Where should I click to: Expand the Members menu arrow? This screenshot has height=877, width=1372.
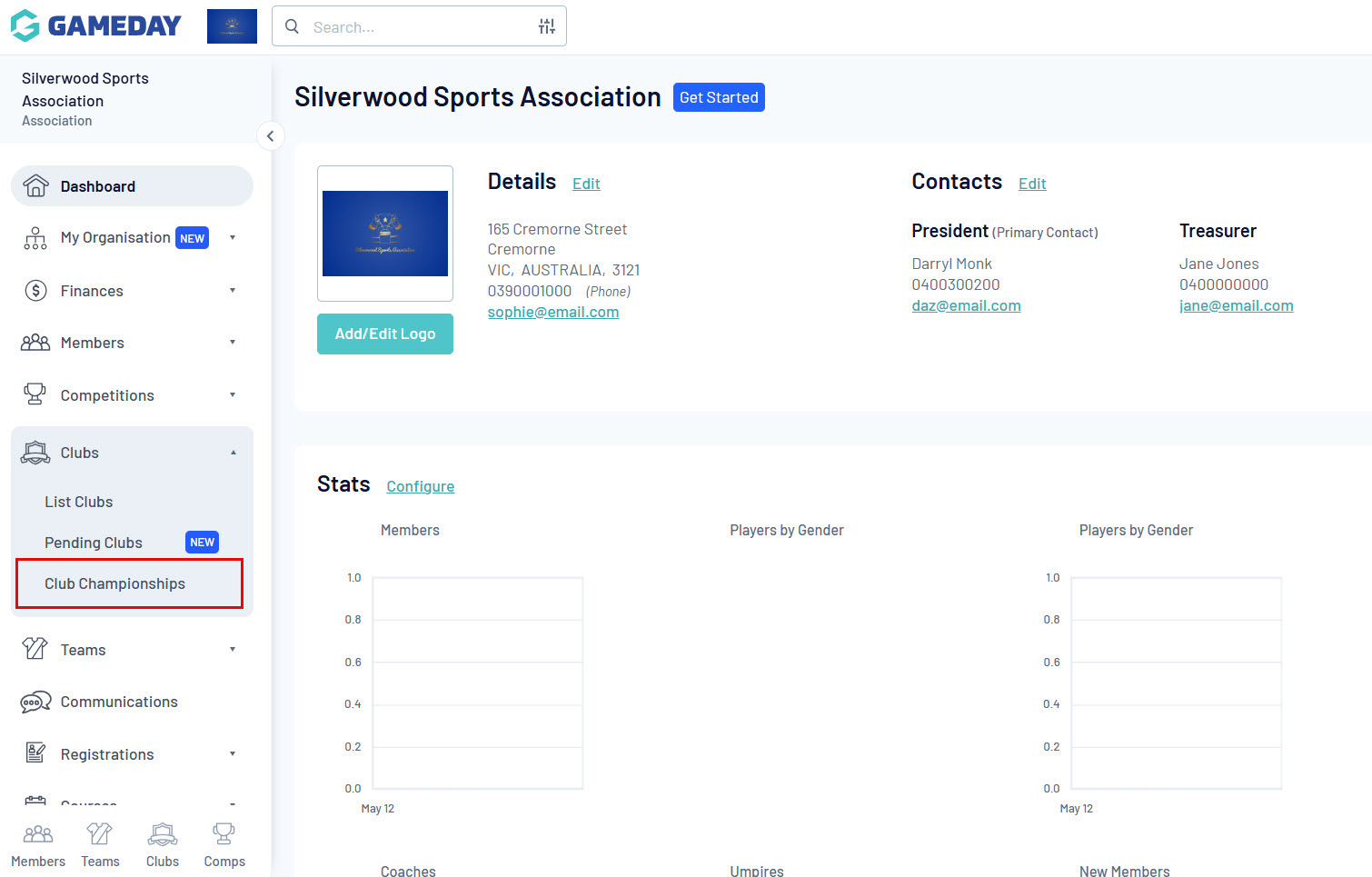(x=233, y=343)
